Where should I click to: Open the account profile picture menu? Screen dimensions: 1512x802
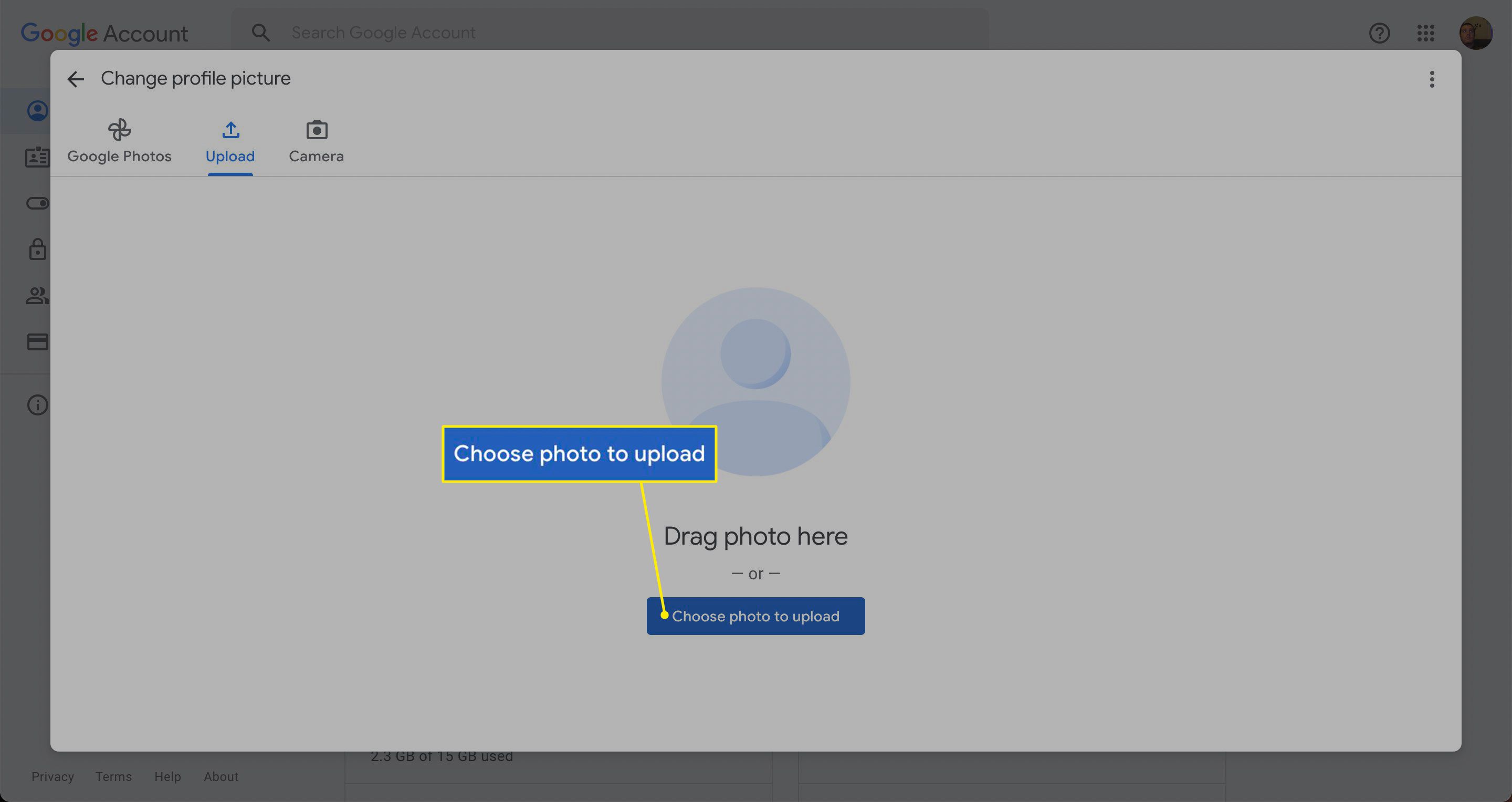click(1476, 33)
